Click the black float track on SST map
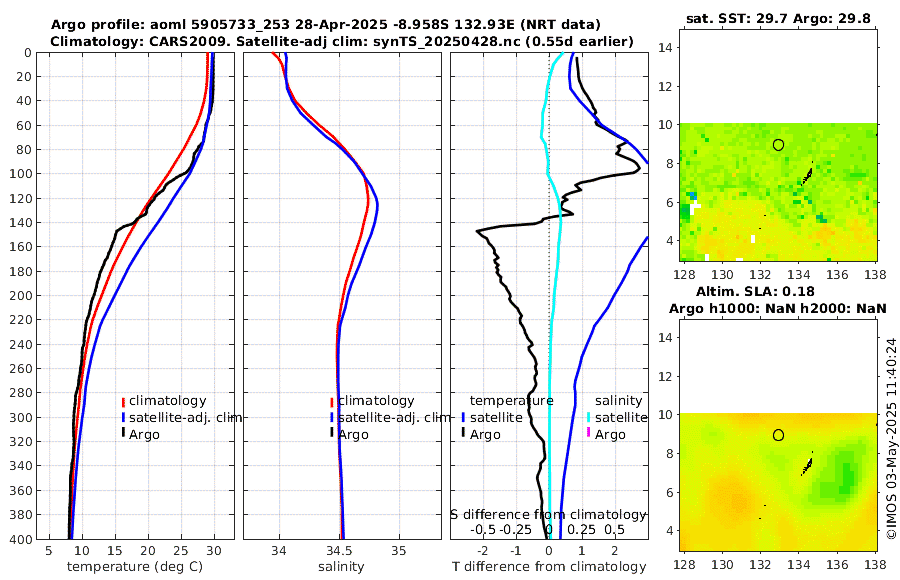Image resolution: width=900 pixels, height=580 pixels. click(807, 176)
